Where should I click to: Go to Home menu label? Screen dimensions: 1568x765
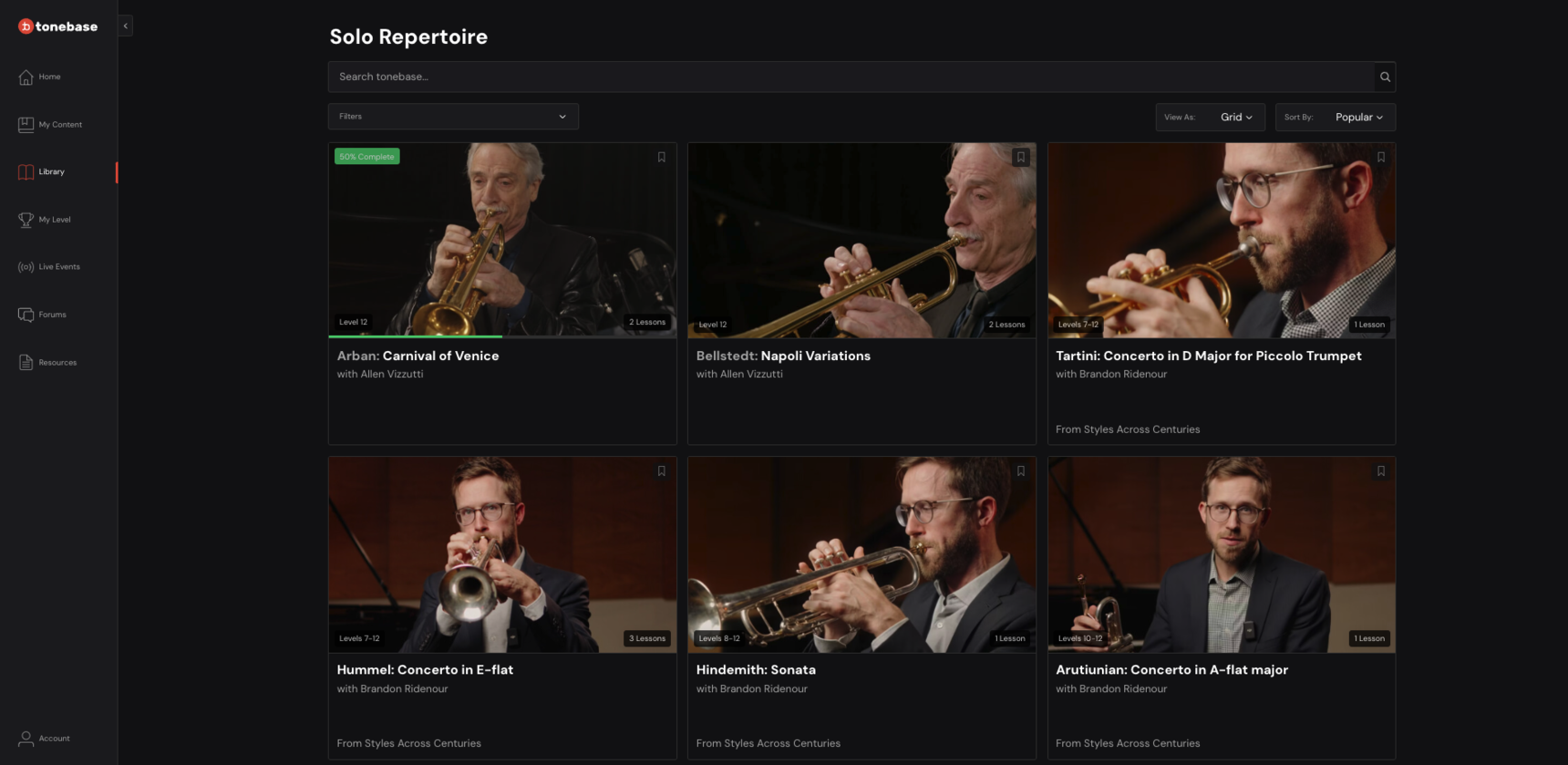click(49, 77)
